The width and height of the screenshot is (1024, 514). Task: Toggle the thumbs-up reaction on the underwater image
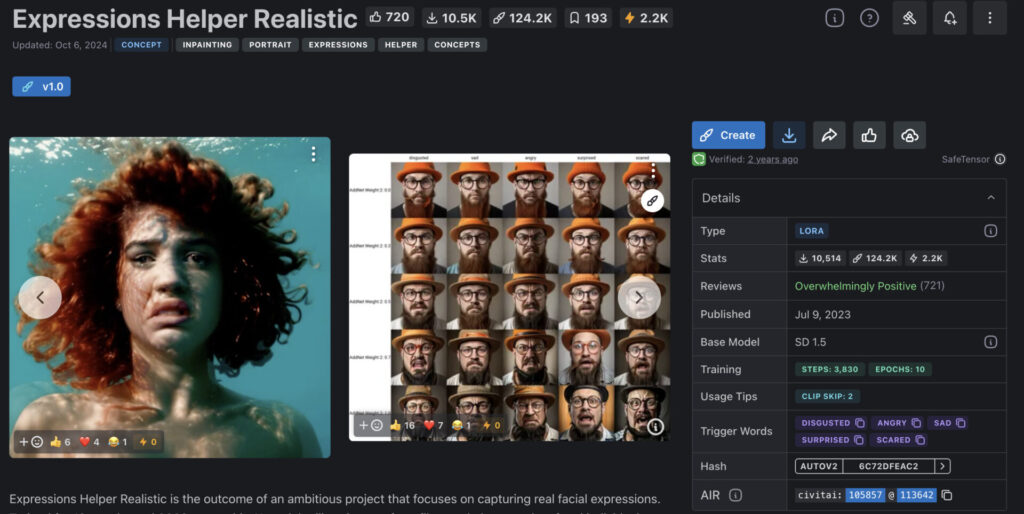click(60, 441)
